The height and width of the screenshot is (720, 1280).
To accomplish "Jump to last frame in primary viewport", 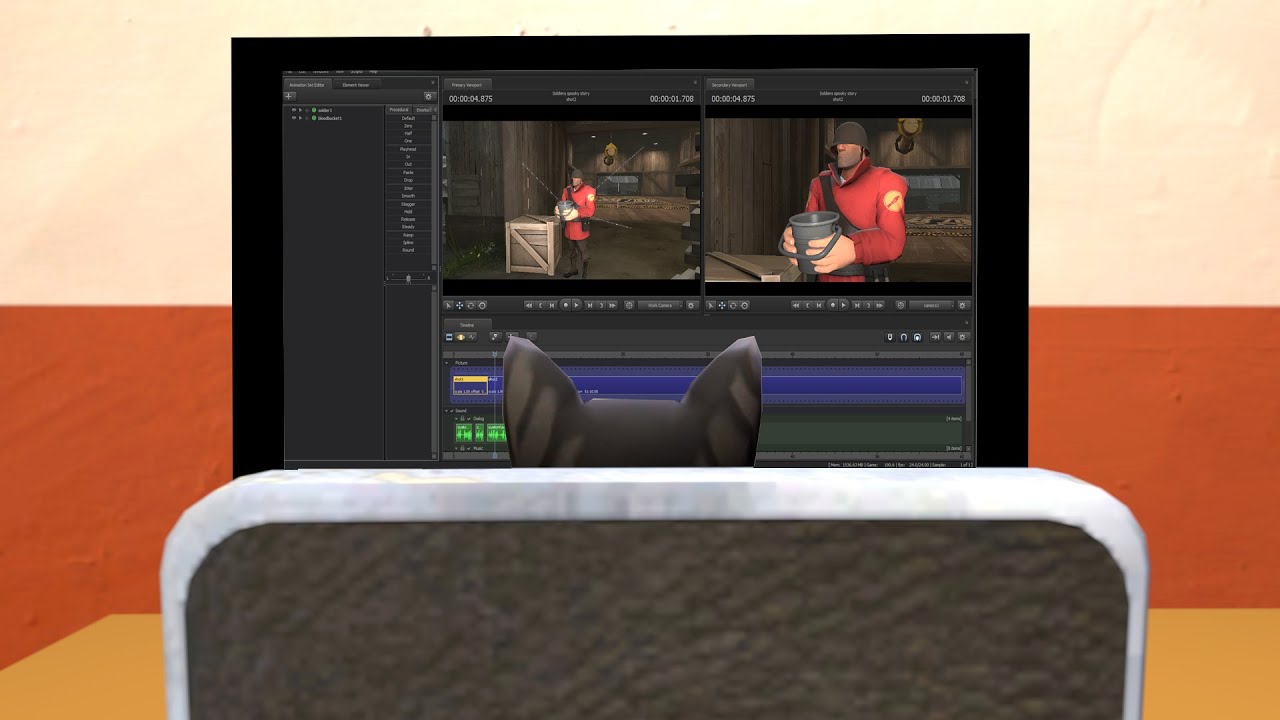I will (x=612, y=305).
